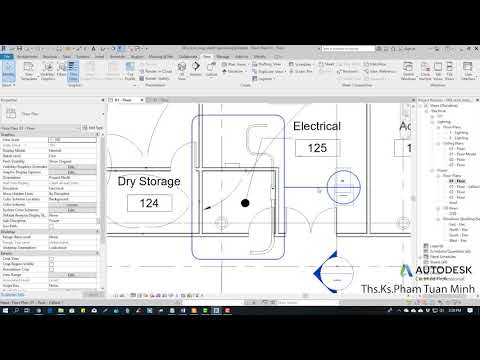The image size is (480, 360).
Task: Open the File tab
Action: coord(7,57)
